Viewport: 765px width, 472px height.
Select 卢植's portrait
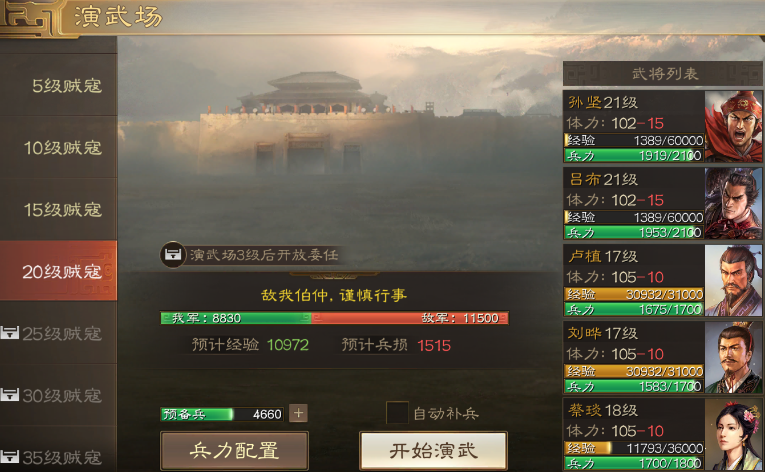pyautogui.click(x=733, y=281)
